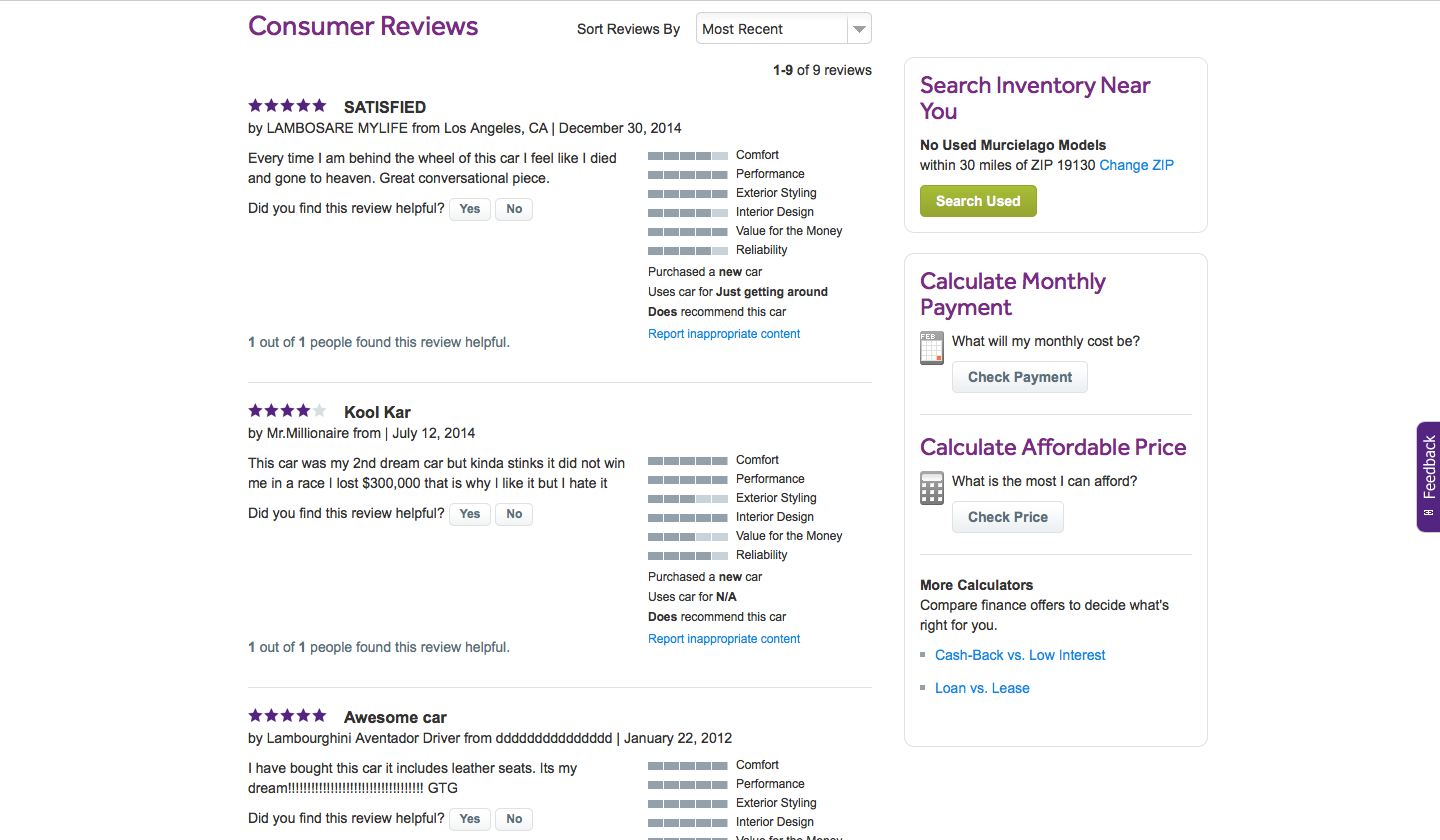
Task: Click the Check Price button
Action: (x=1008, y=517)
